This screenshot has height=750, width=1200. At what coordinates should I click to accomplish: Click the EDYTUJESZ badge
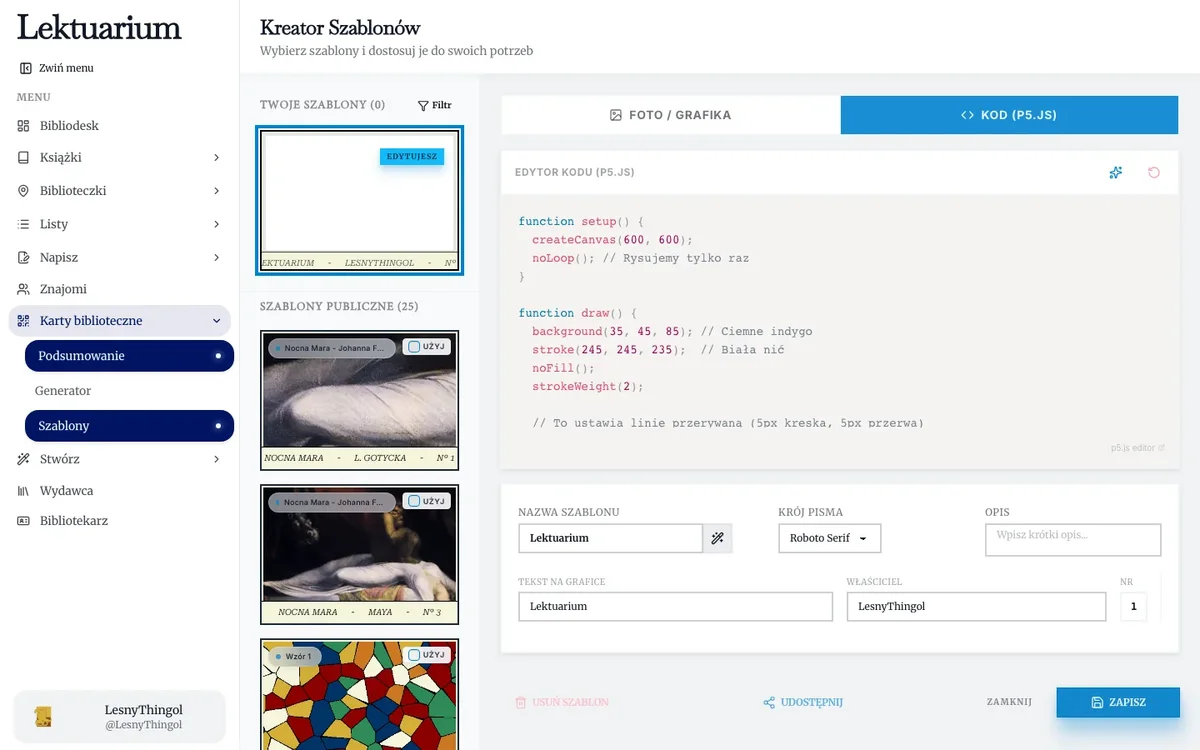click(411, 157)
